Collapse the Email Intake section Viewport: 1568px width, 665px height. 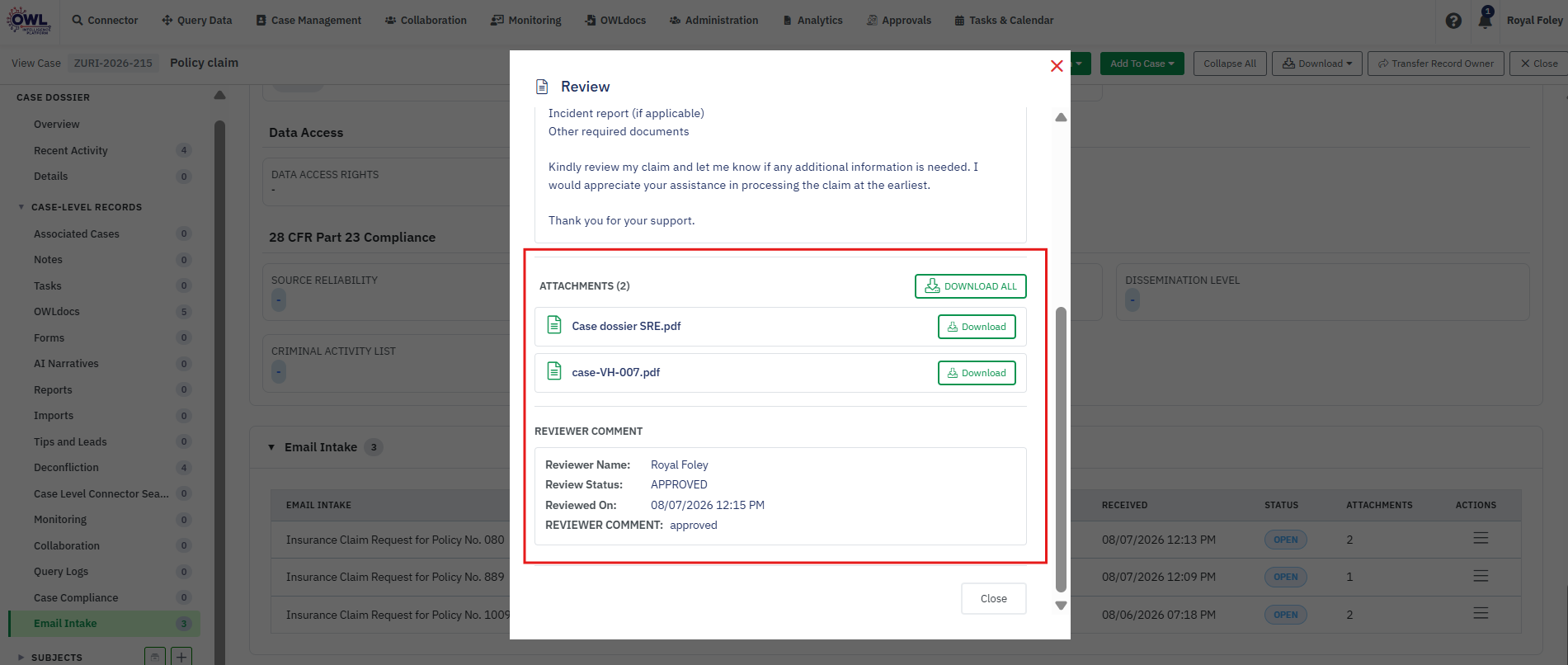[271, 447]
